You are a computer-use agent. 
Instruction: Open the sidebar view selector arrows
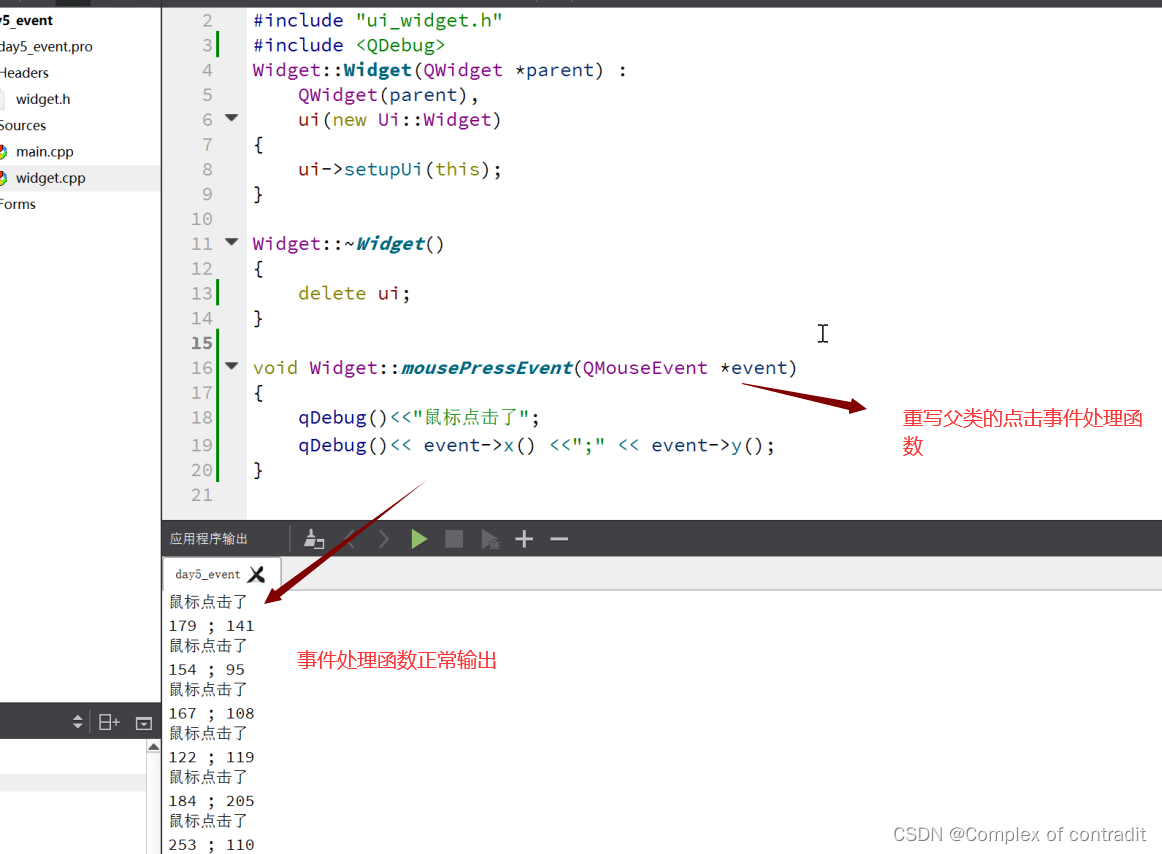coord(77,721)
